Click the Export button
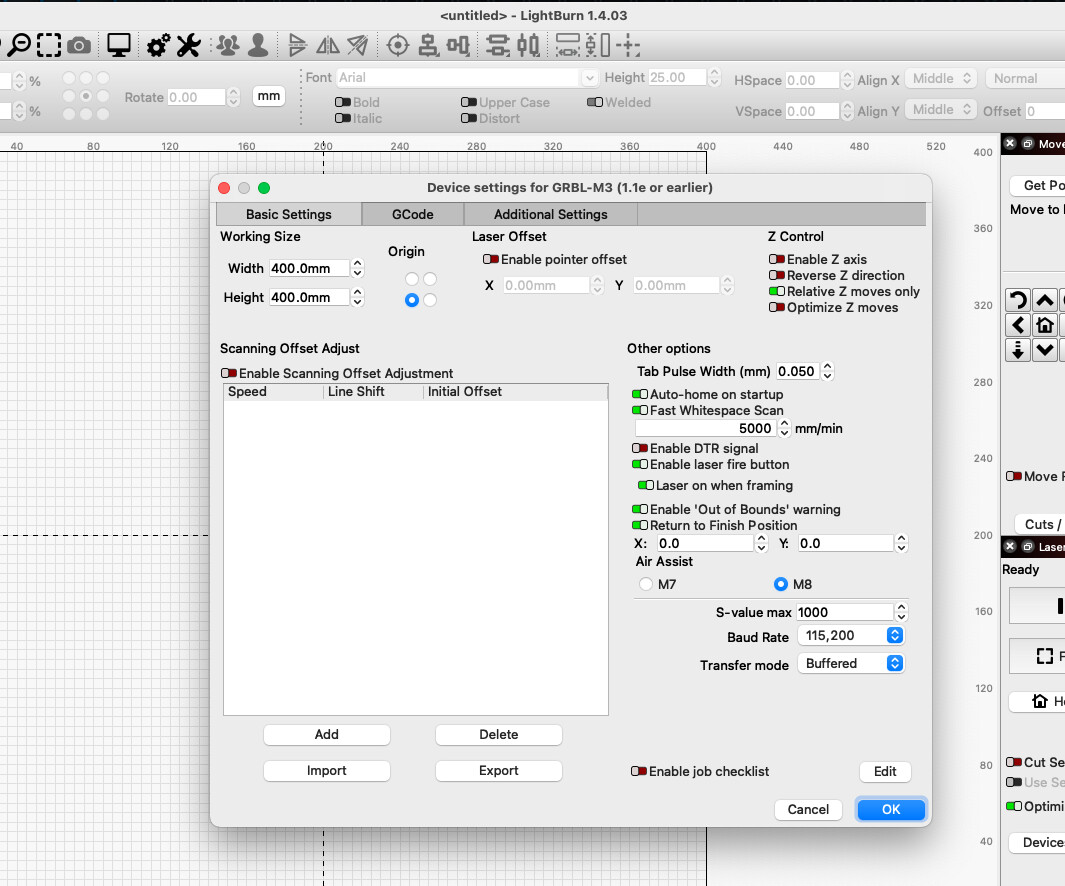The height and width of the screenshot is (886, 1065). (499, 770)
